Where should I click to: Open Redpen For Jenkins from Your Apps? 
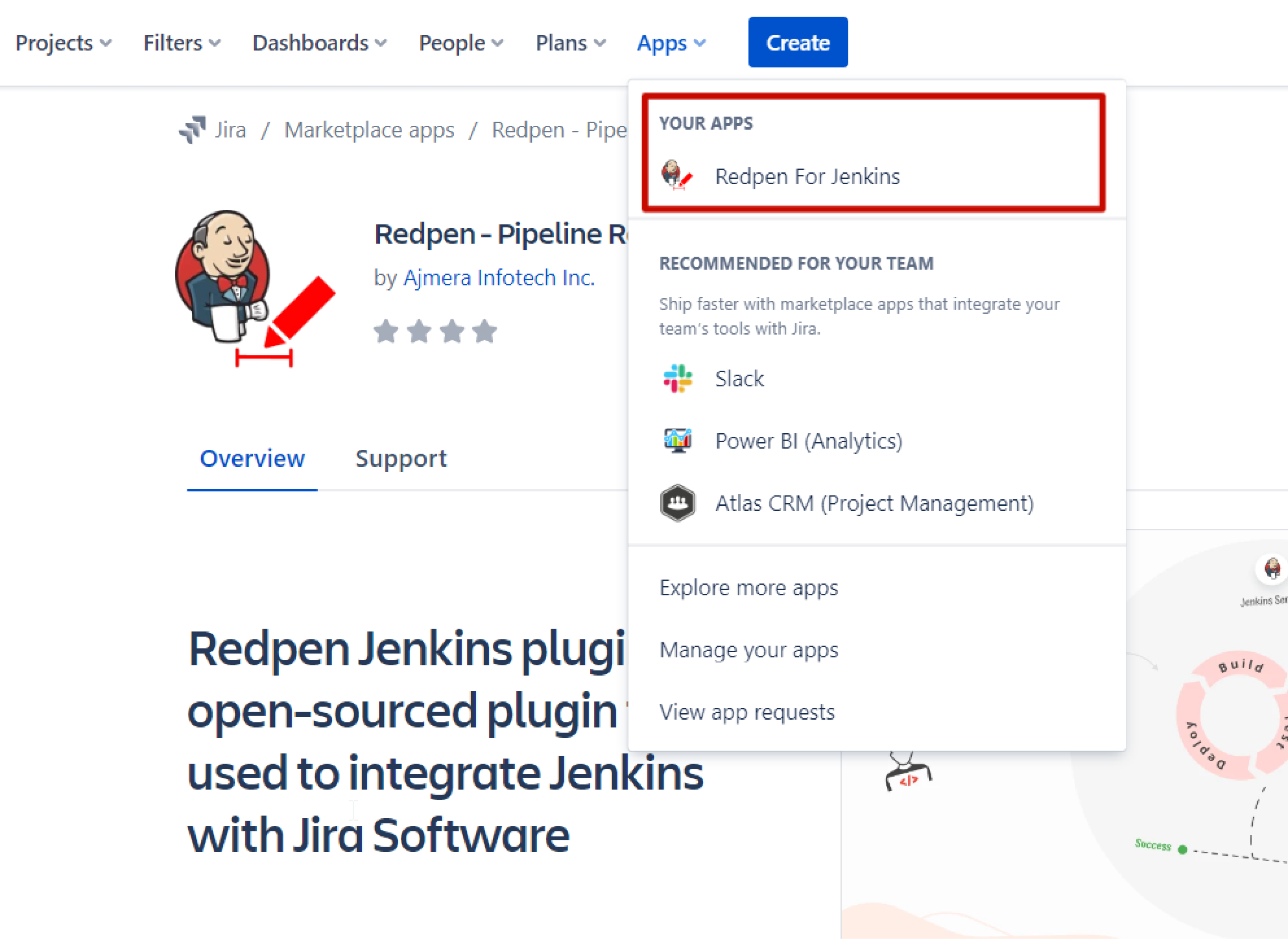(876, 176)
